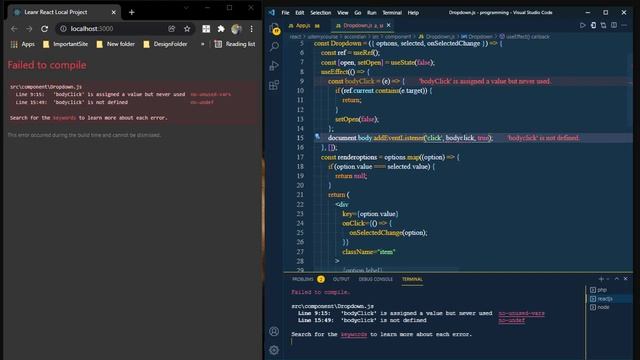Click the site information icon in address bar
This screenshot has width=640, height=360.
click(63, 29)
